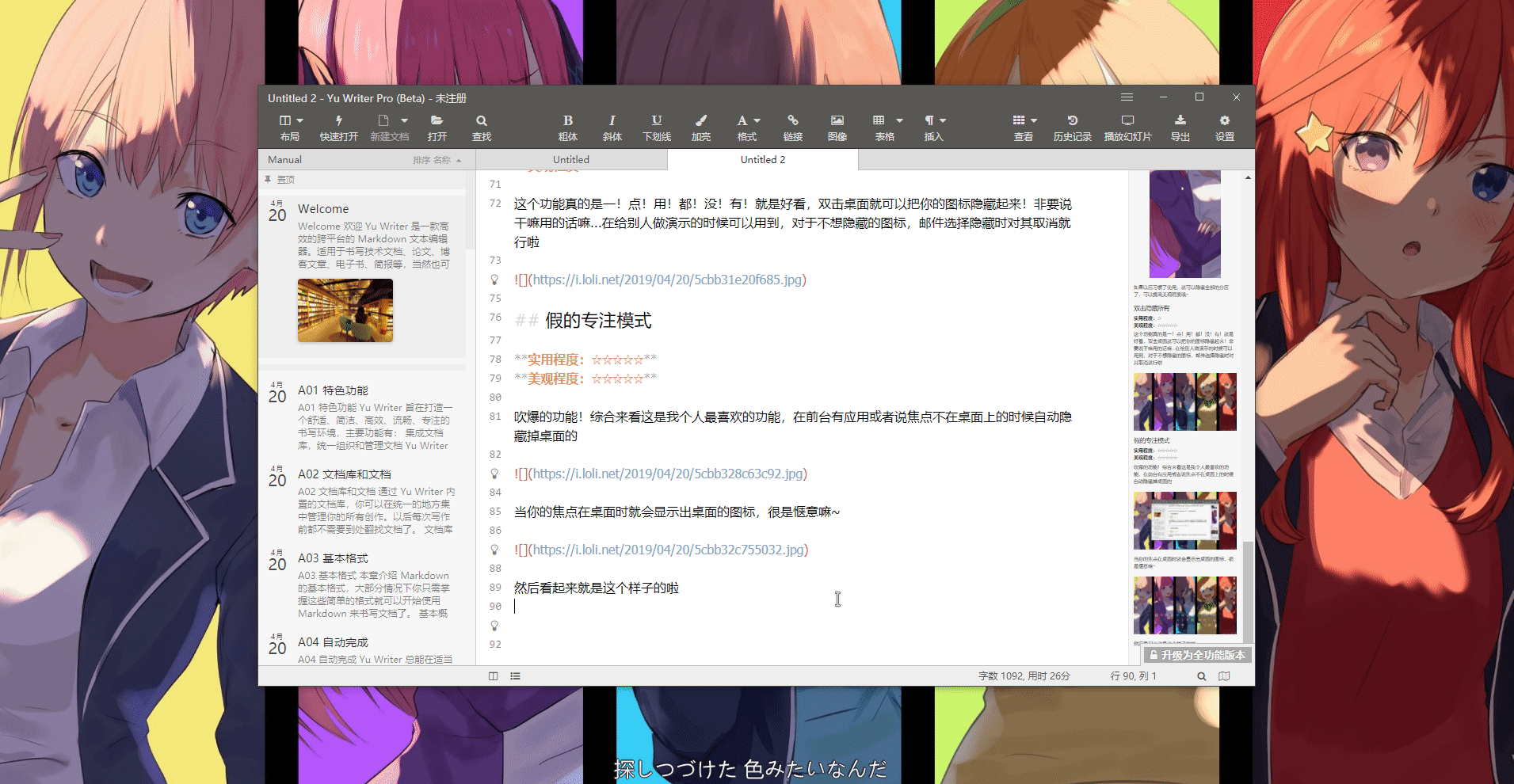This screenshot has height=784, width=1514.
Task: Click the 查看 view grid icon
Action: coord(1019,120)
